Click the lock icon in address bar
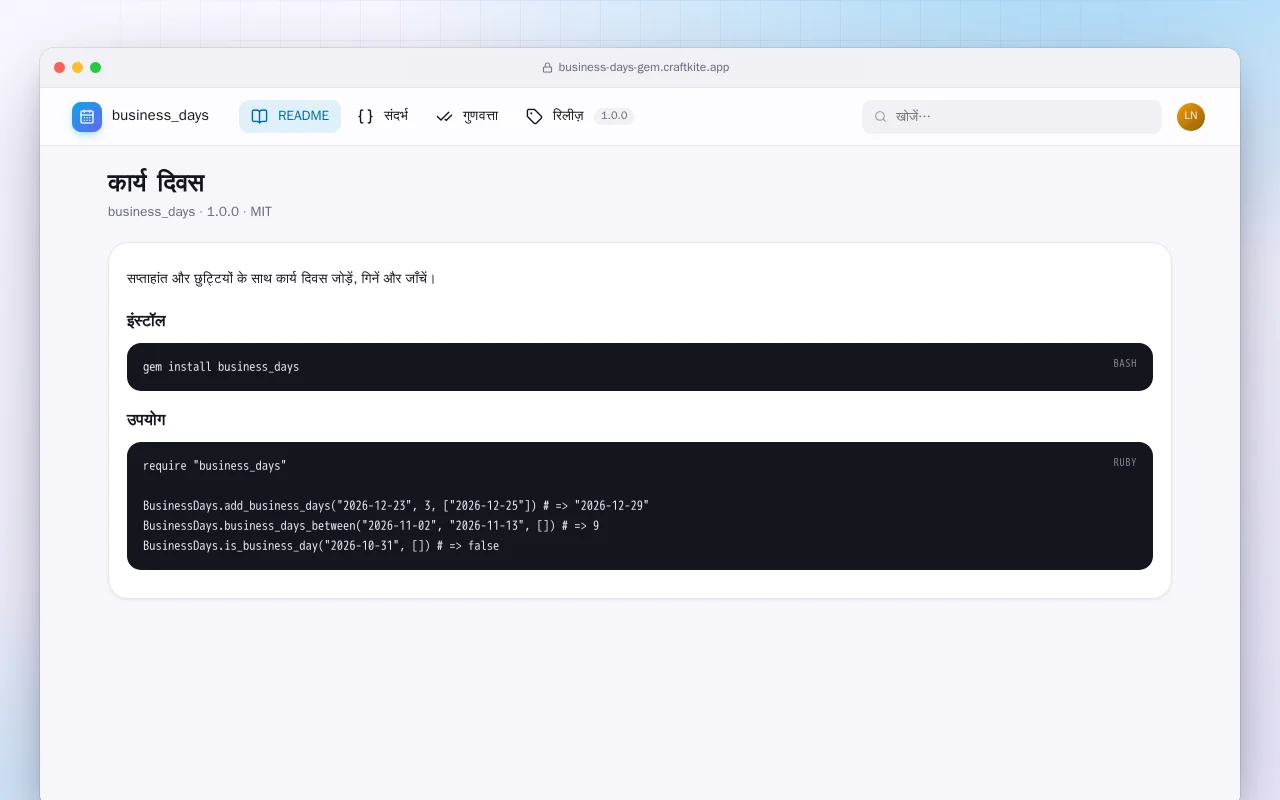1280x800 pixels. [547, 68]
